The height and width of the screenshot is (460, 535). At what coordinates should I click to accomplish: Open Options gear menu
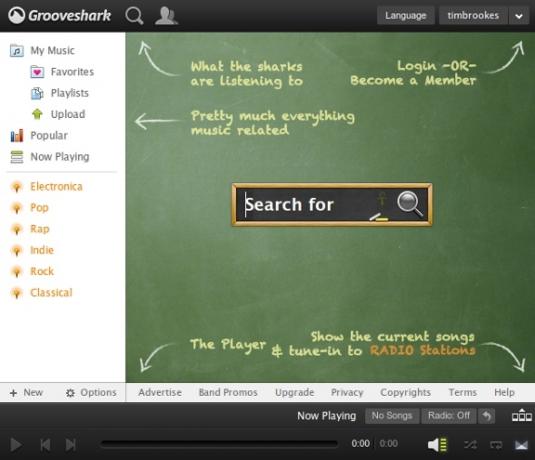tap(91, 392)
